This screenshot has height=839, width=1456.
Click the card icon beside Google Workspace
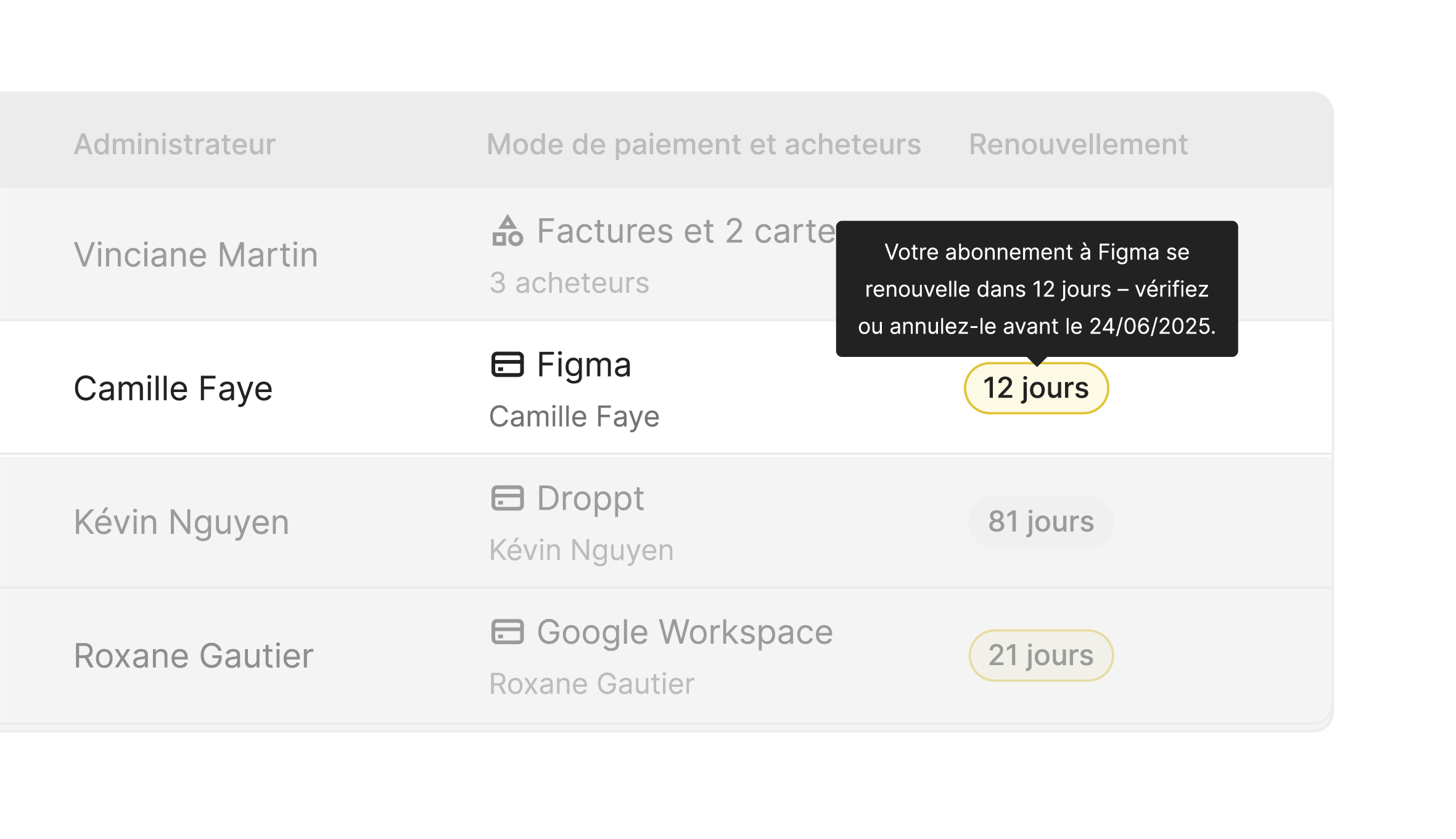click(x=507, y=632)
